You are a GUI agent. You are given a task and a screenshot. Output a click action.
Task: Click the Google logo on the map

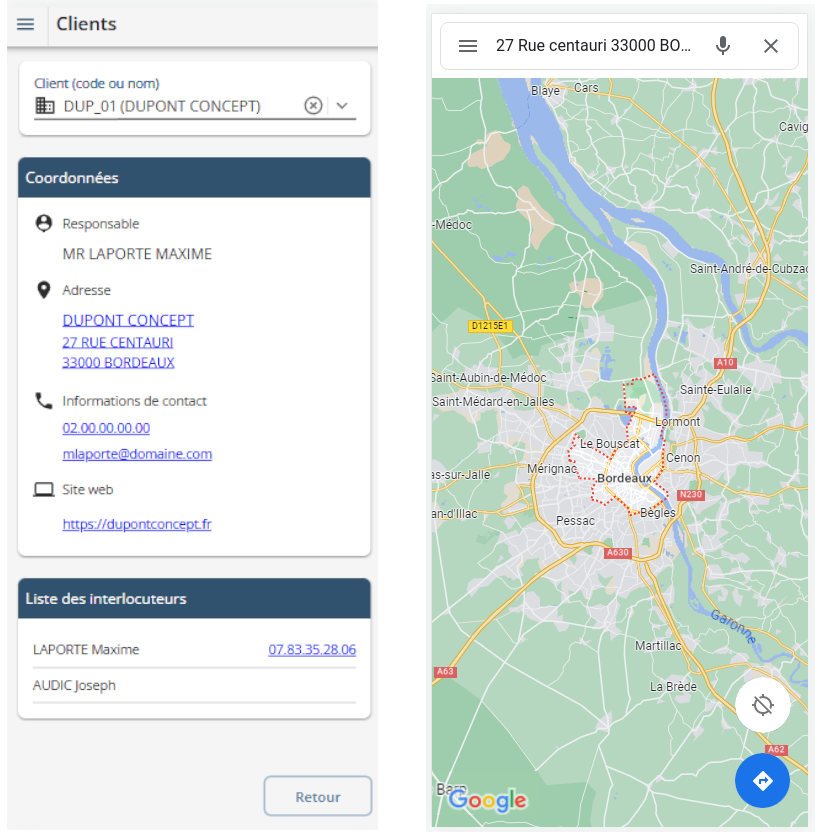tap(487, 800)
